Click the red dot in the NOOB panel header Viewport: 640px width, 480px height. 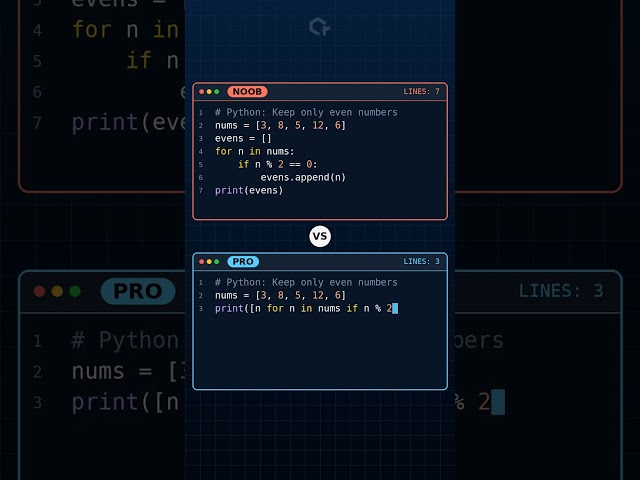tap(202, 91)
